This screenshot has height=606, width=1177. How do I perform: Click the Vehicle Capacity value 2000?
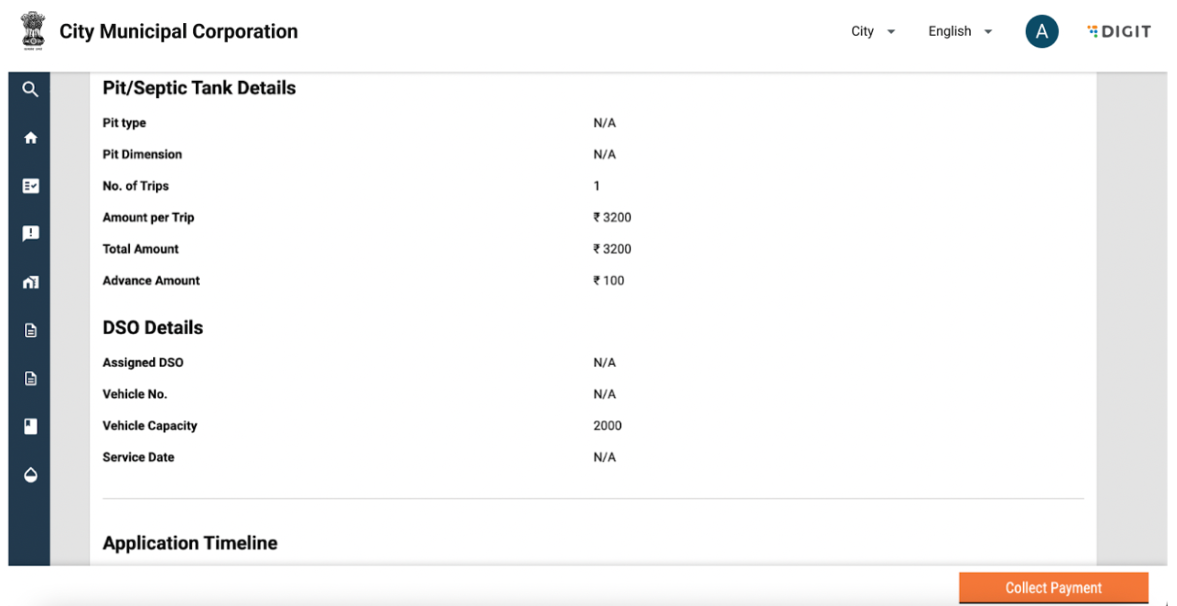tap(607, 426)
